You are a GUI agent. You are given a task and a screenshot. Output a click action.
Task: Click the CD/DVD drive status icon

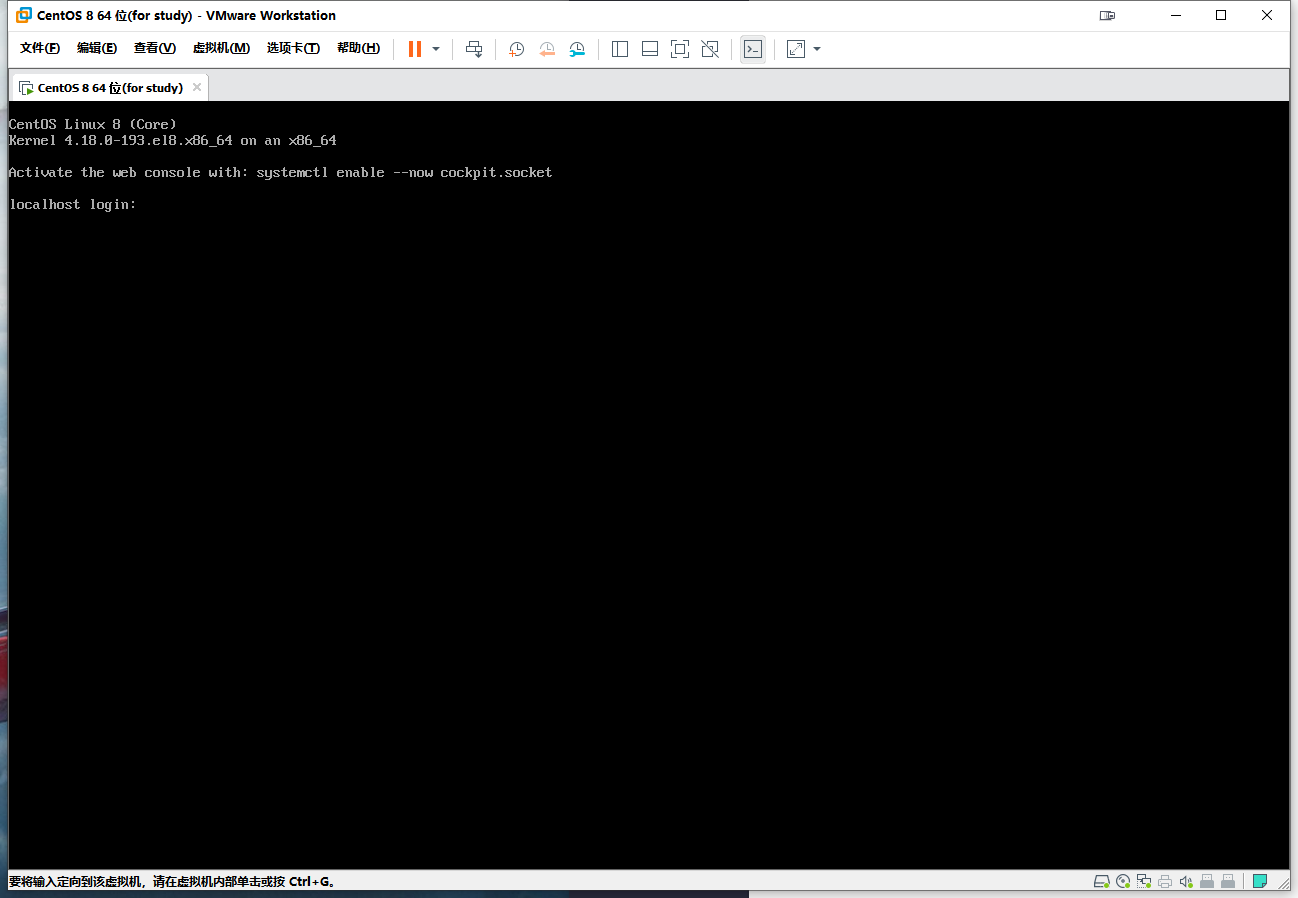[1123, 882]
